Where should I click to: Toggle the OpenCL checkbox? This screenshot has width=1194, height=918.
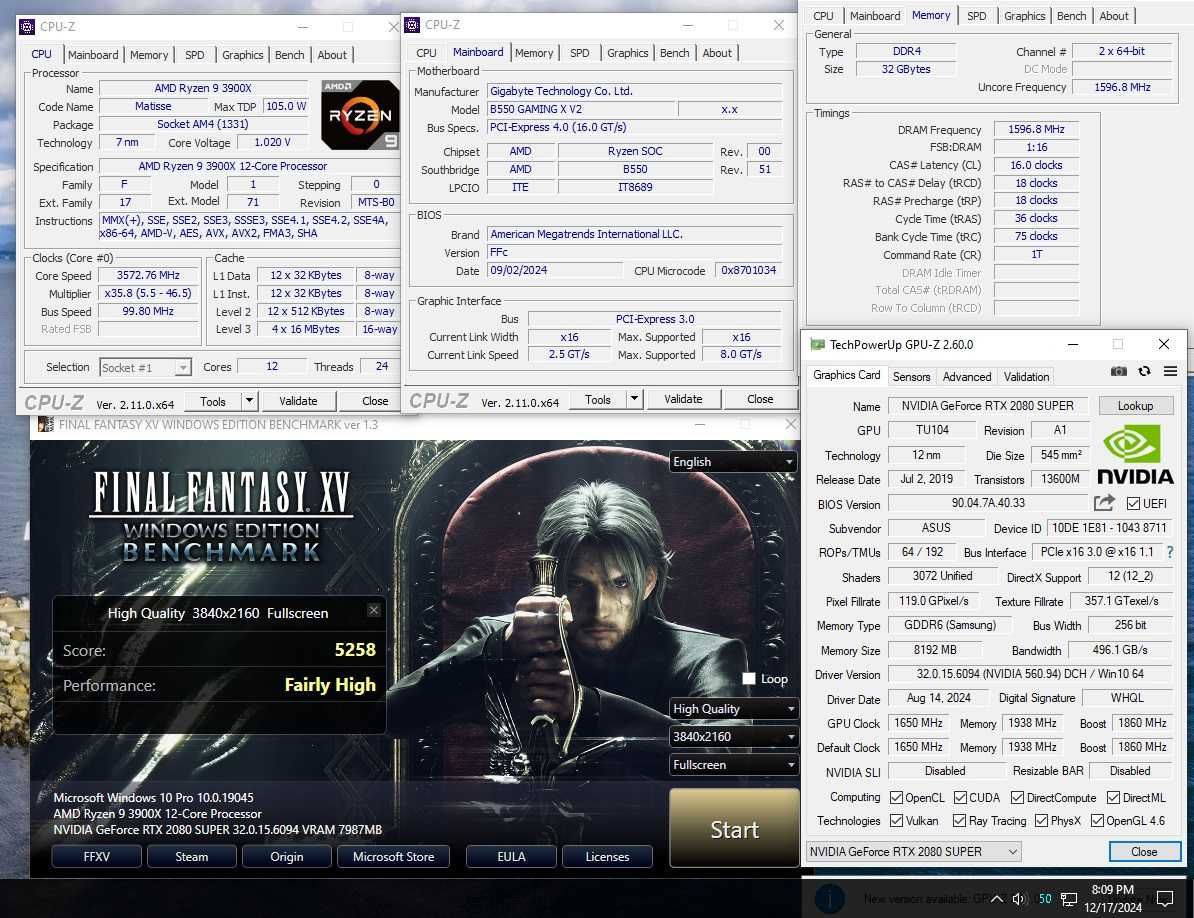[896, 797]
